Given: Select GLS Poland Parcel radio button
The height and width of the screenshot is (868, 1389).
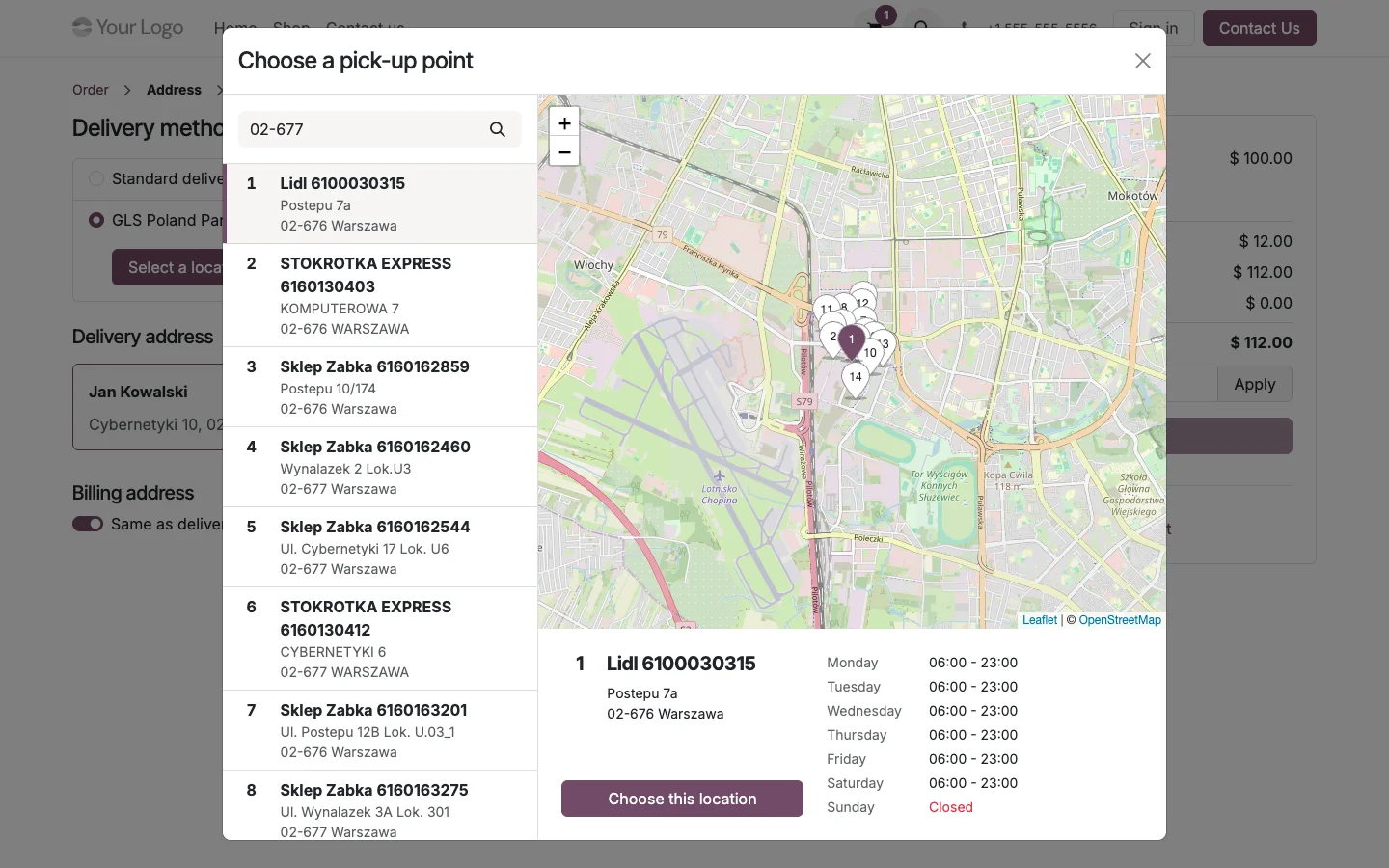Looking at the screenshot, I should coord(96,220).
